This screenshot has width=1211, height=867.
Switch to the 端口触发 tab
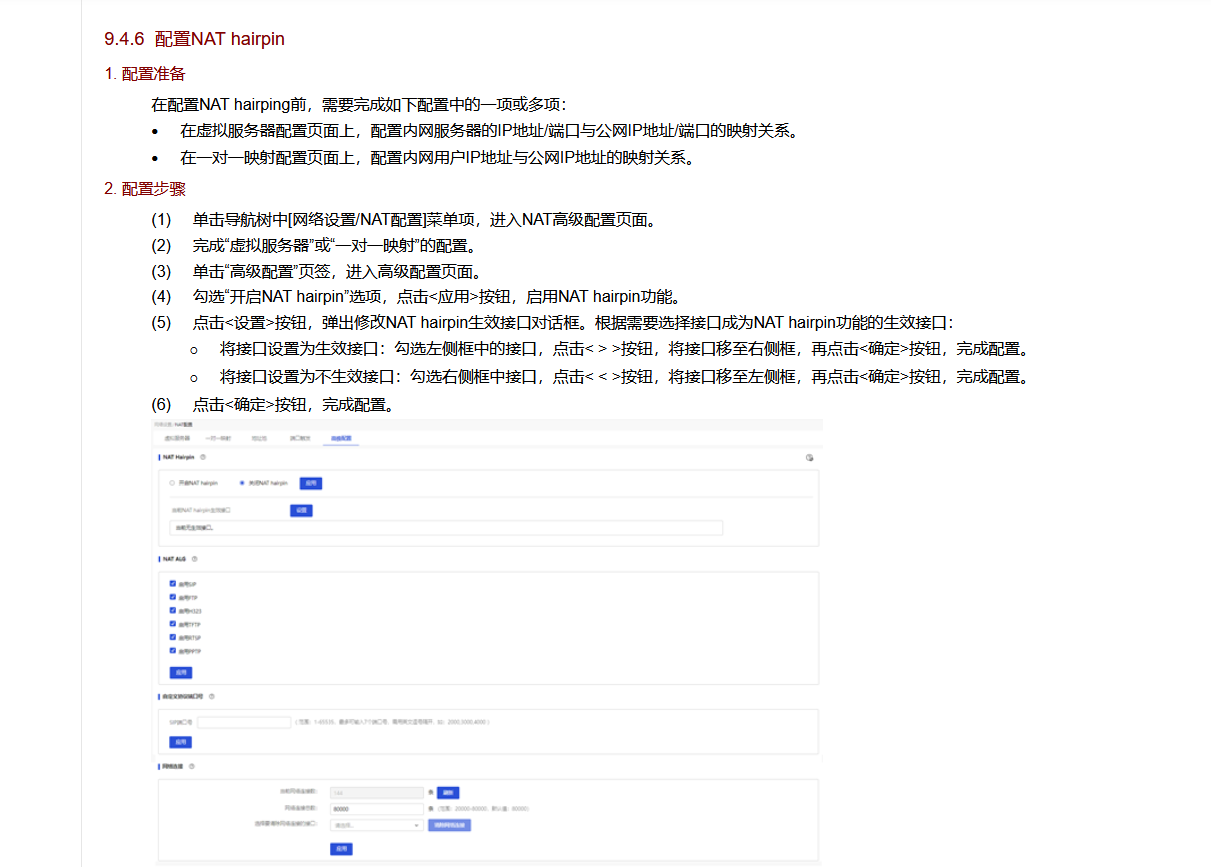click(300, 438)
